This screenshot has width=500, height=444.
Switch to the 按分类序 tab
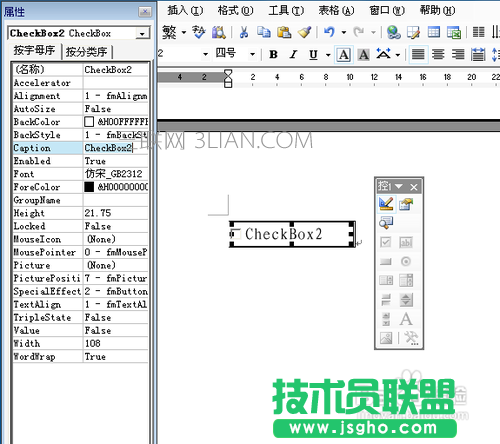coord(86,52)
